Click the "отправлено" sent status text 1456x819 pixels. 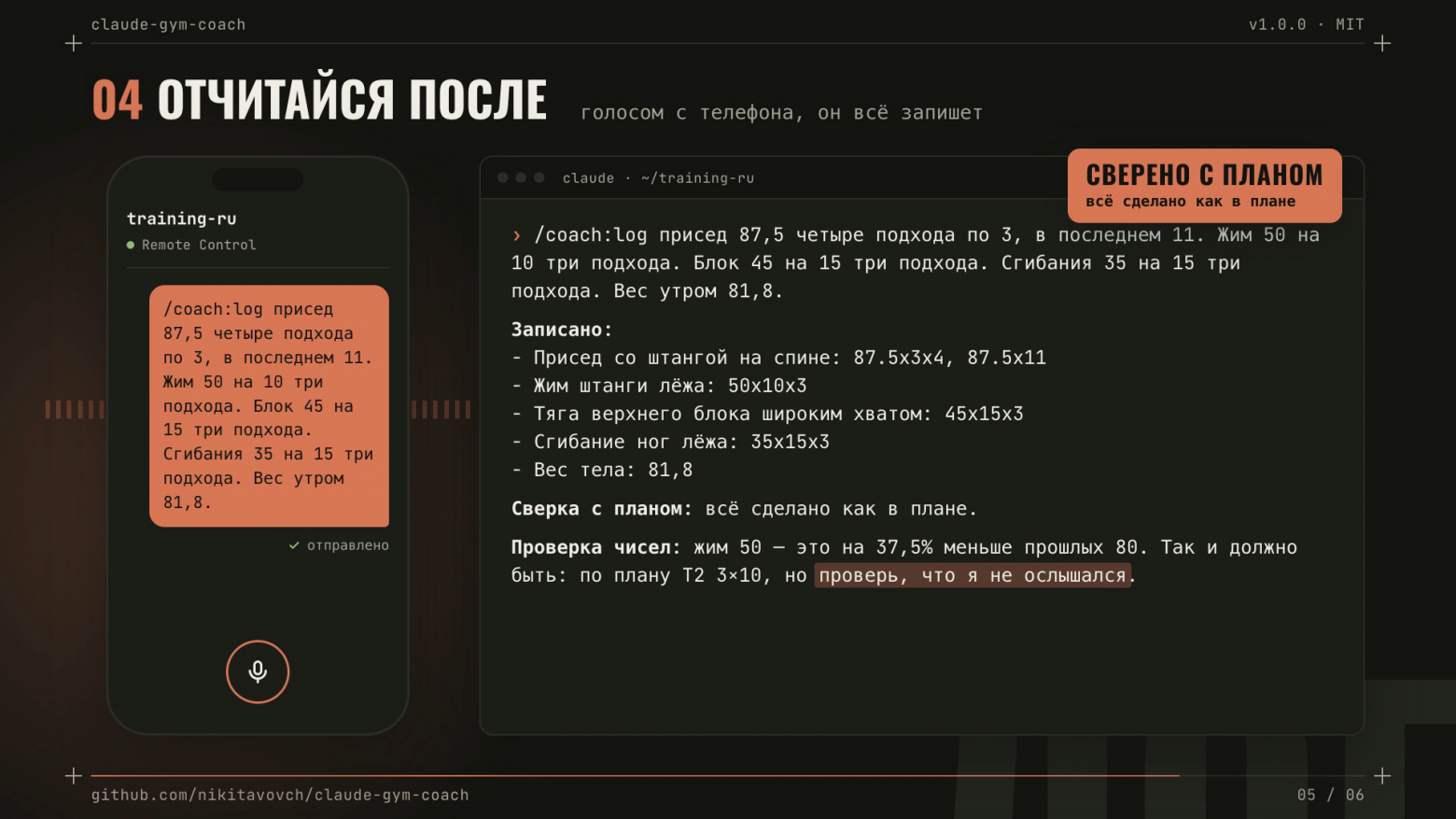[x=348, y=545]
